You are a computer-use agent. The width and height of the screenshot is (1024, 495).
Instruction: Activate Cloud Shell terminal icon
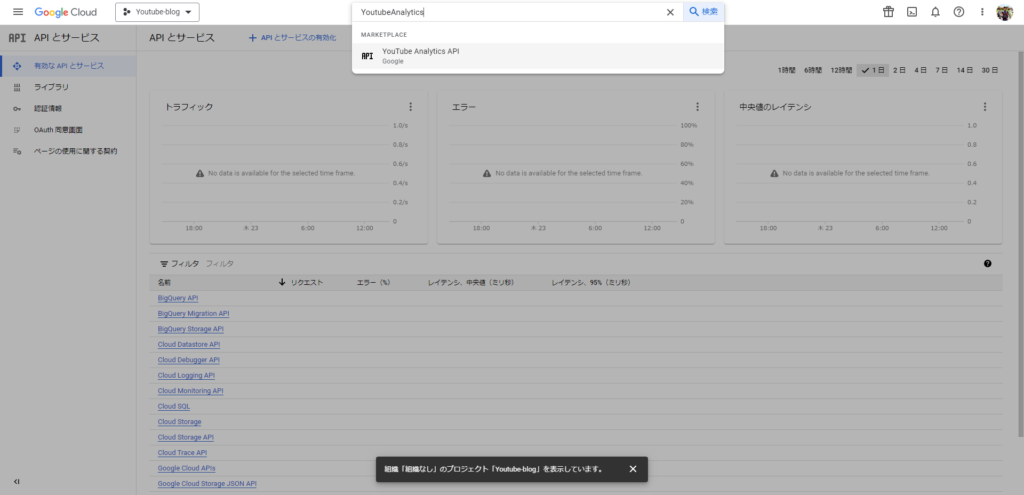coord(912,12)
